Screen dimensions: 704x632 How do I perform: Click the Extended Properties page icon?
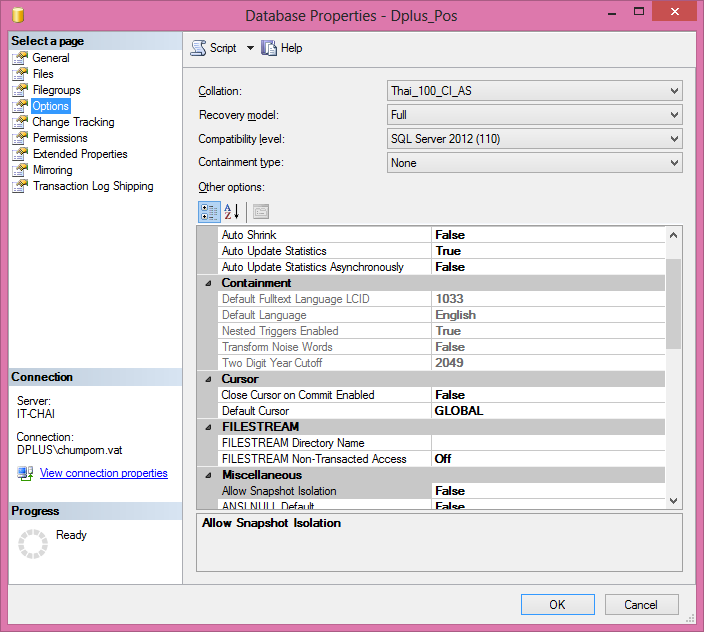coord(20,154)
